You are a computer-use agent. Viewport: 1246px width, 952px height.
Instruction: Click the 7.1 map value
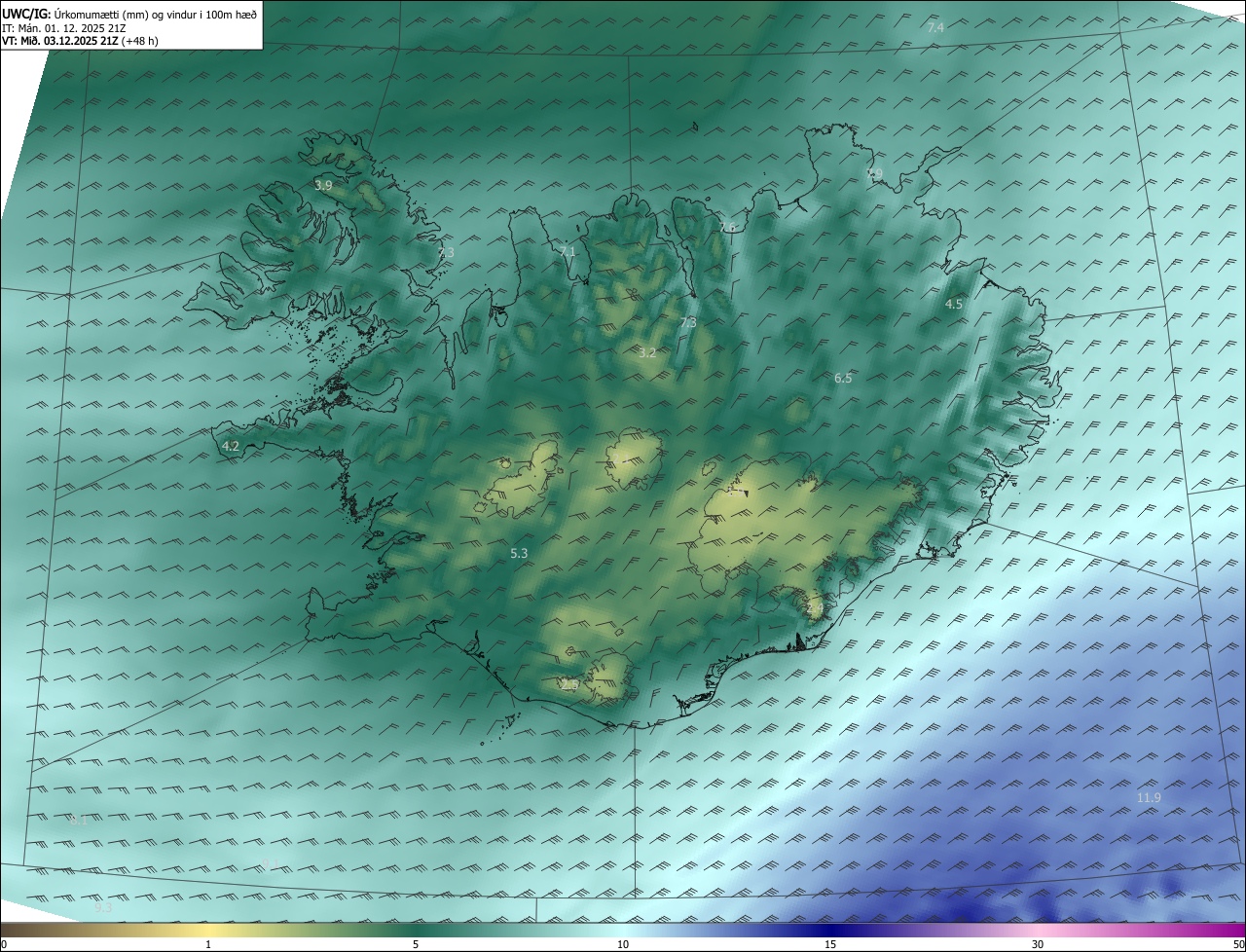point(568,251)
